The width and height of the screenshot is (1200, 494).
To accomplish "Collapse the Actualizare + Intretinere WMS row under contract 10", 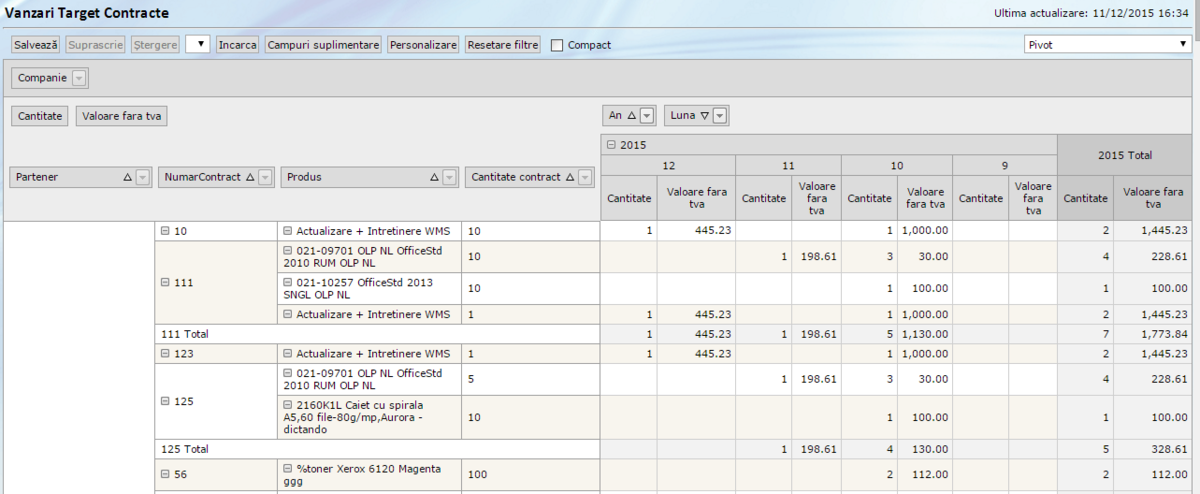I will (x=287, y=231).
